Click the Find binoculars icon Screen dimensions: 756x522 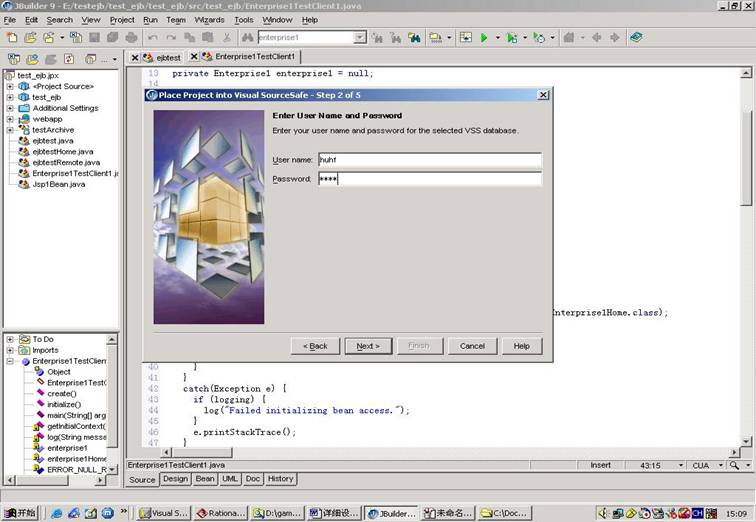(248, 38)
